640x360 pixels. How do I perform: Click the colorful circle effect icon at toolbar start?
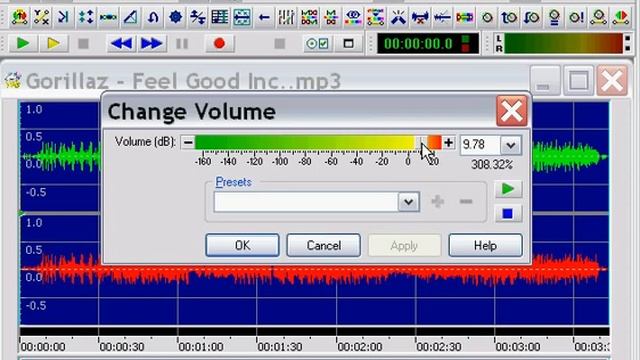tap(19, 17)
